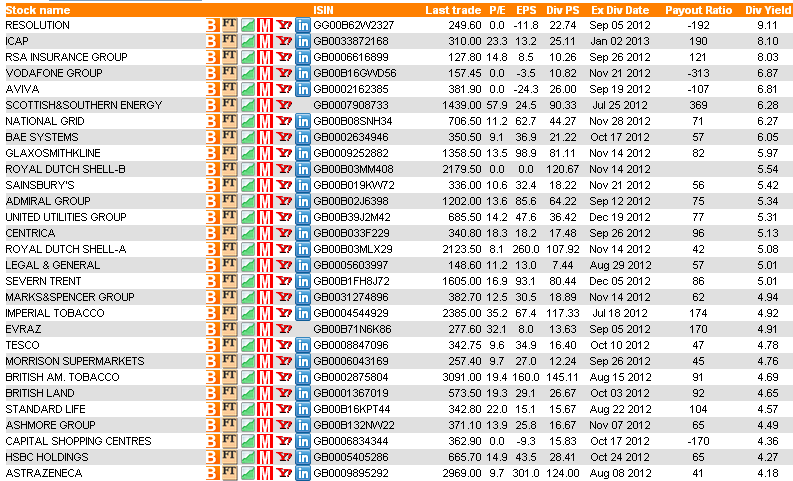The width and height of the screenshot is (793, 481).
Task: Select TESCO stock name
Action: [x=22, y=345]
